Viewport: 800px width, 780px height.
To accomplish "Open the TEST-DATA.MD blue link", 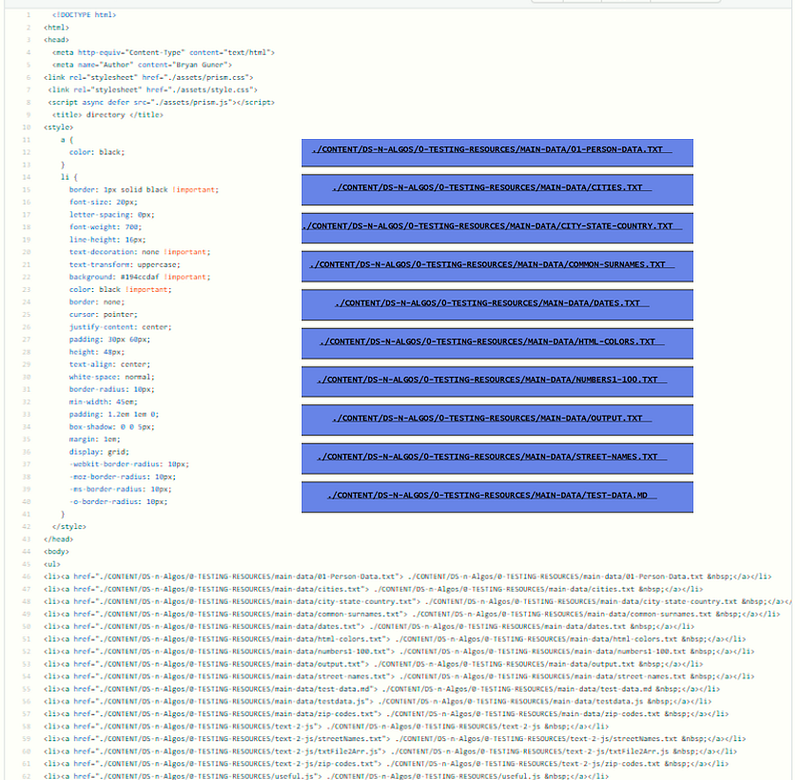I will click(492, 495).
